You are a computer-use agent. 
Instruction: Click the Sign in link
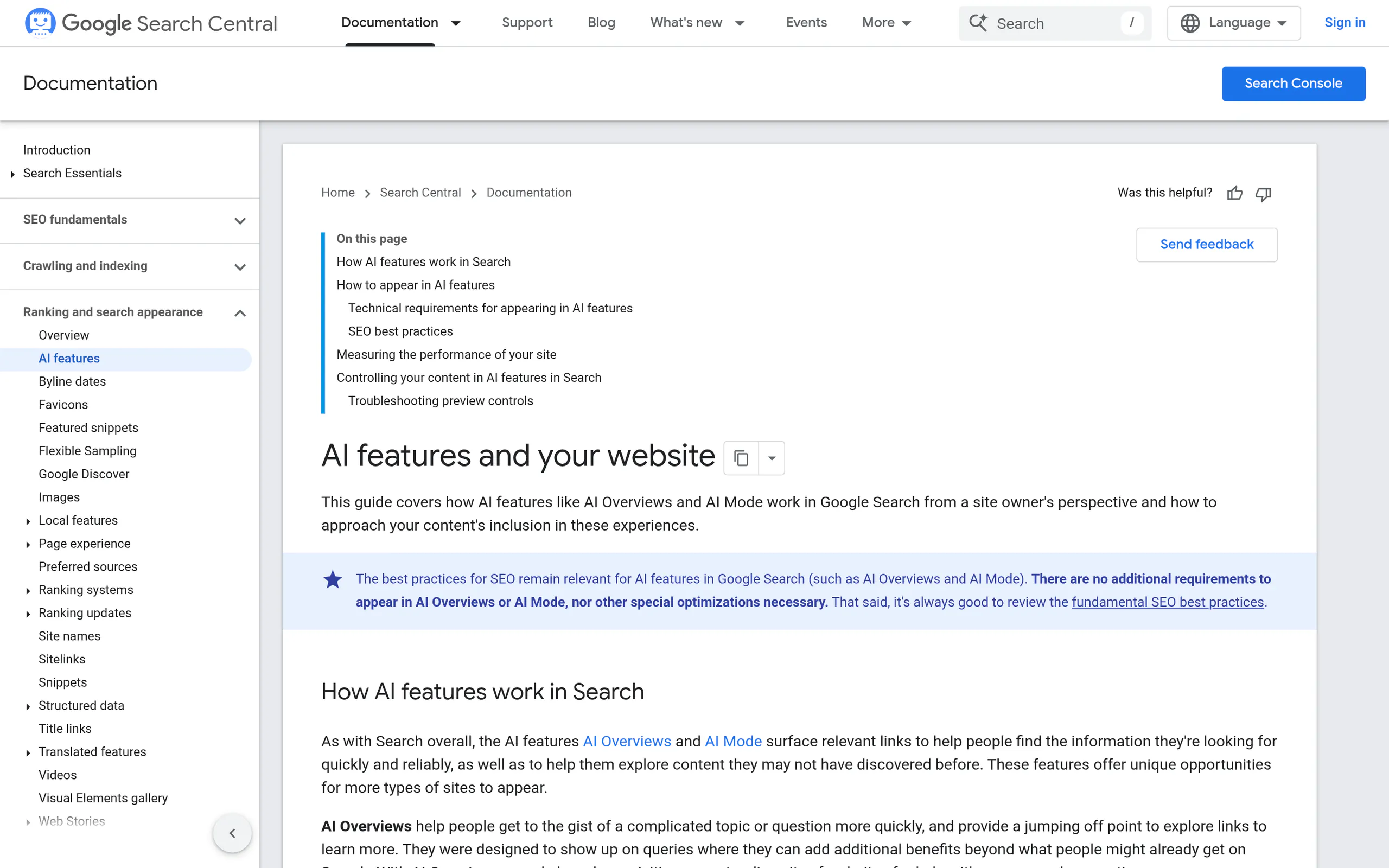pyautogui.click(x=1344, y=23)
